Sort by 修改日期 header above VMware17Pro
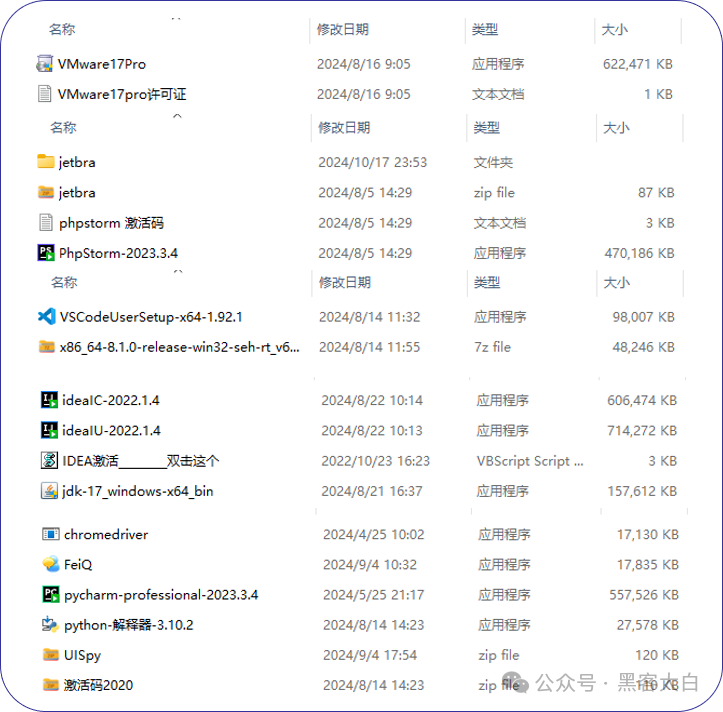Screen dimensions: 723x712 point(343,30)
